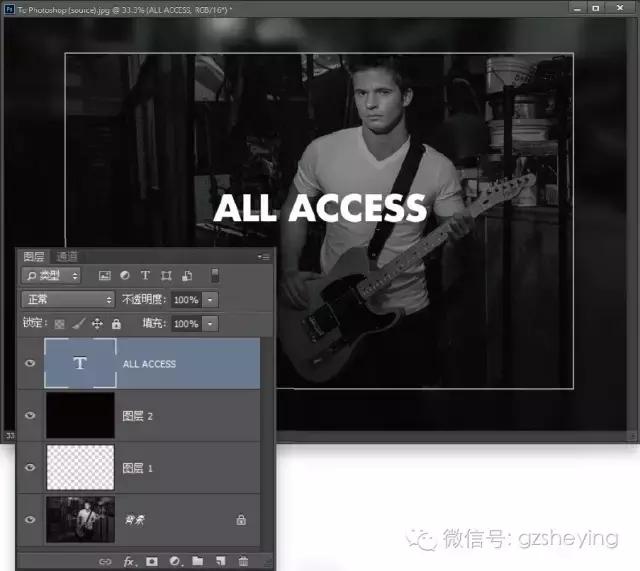Add a layer mask using bottom icon
The width and height of the screenshot is (640, 571).
click(152, 562)
